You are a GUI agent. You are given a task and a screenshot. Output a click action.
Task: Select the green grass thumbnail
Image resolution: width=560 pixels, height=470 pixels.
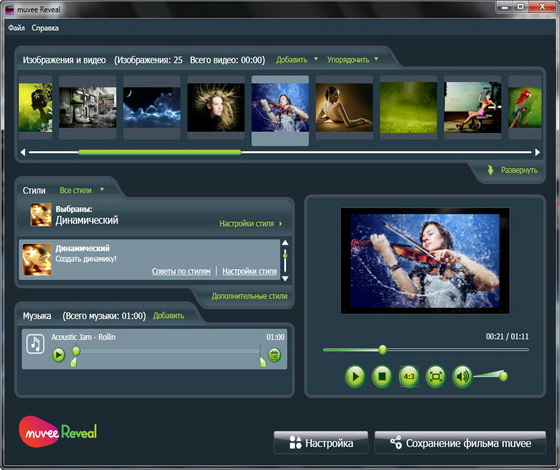pyautogui.click(x=409, y=107)
